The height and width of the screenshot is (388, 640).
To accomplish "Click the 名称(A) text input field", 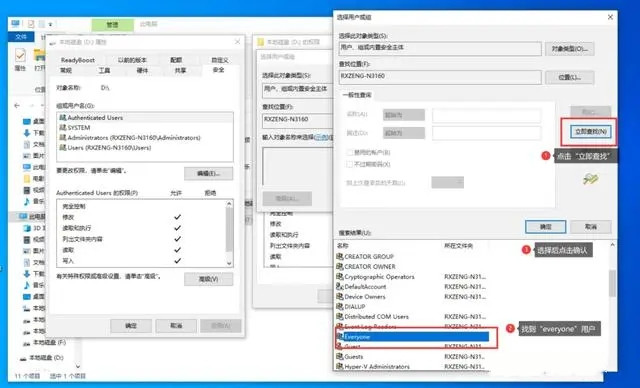I will (487, 115).
